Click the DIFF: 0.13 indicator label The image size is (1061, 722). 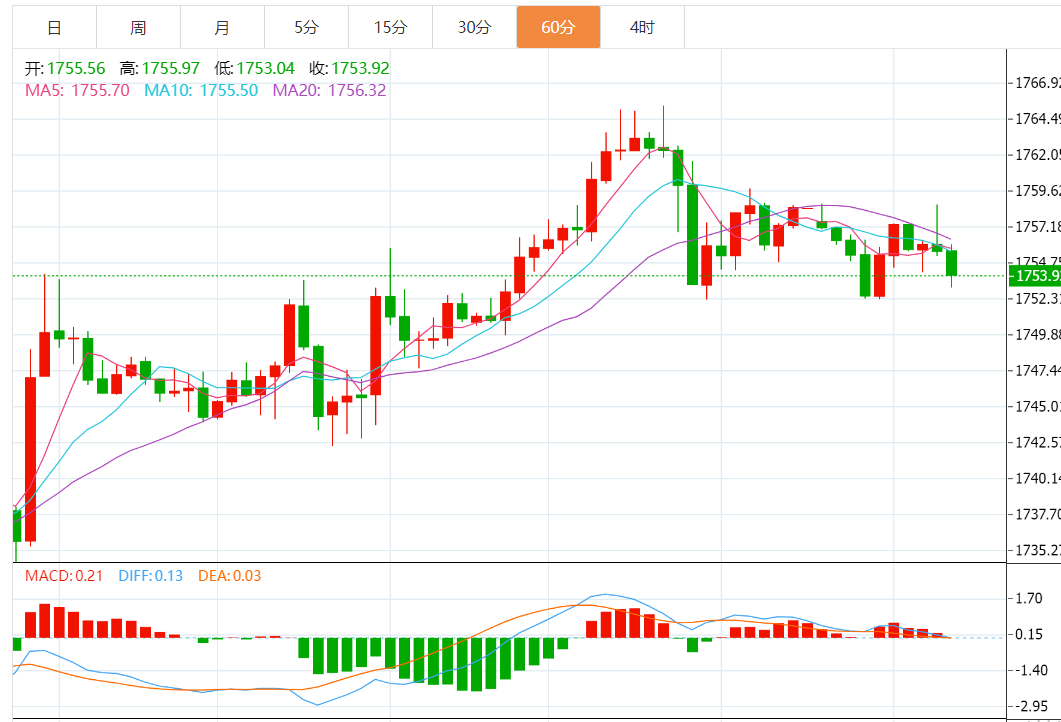tap(150, 576)
